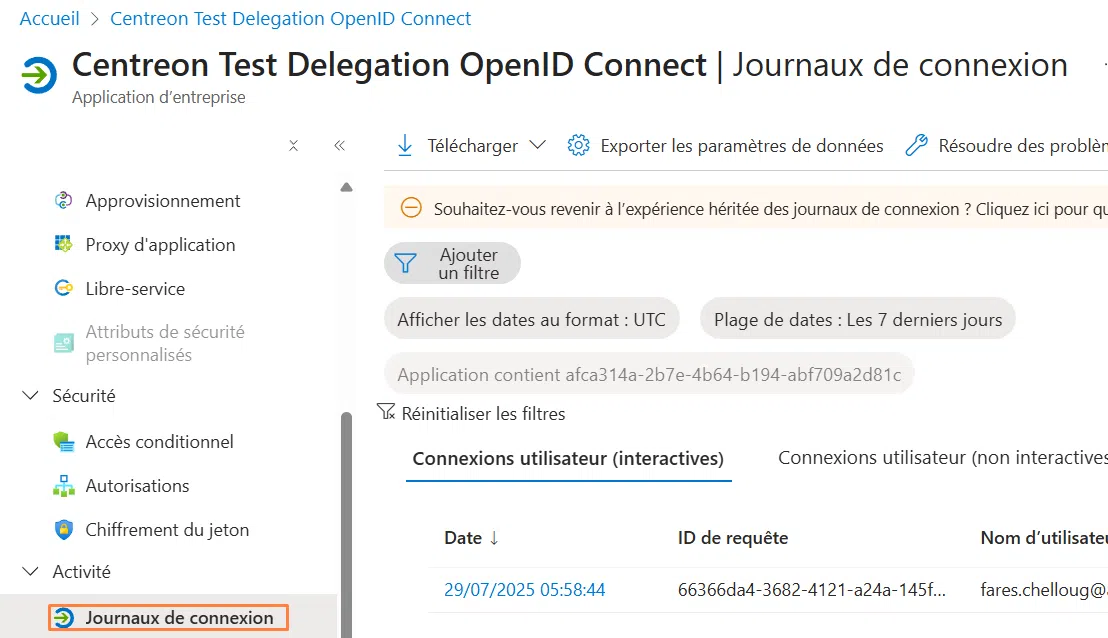Screen dimensions: 1108x638
Task: Collapse the Sécurité section
Action: click(x=30, y=395)
